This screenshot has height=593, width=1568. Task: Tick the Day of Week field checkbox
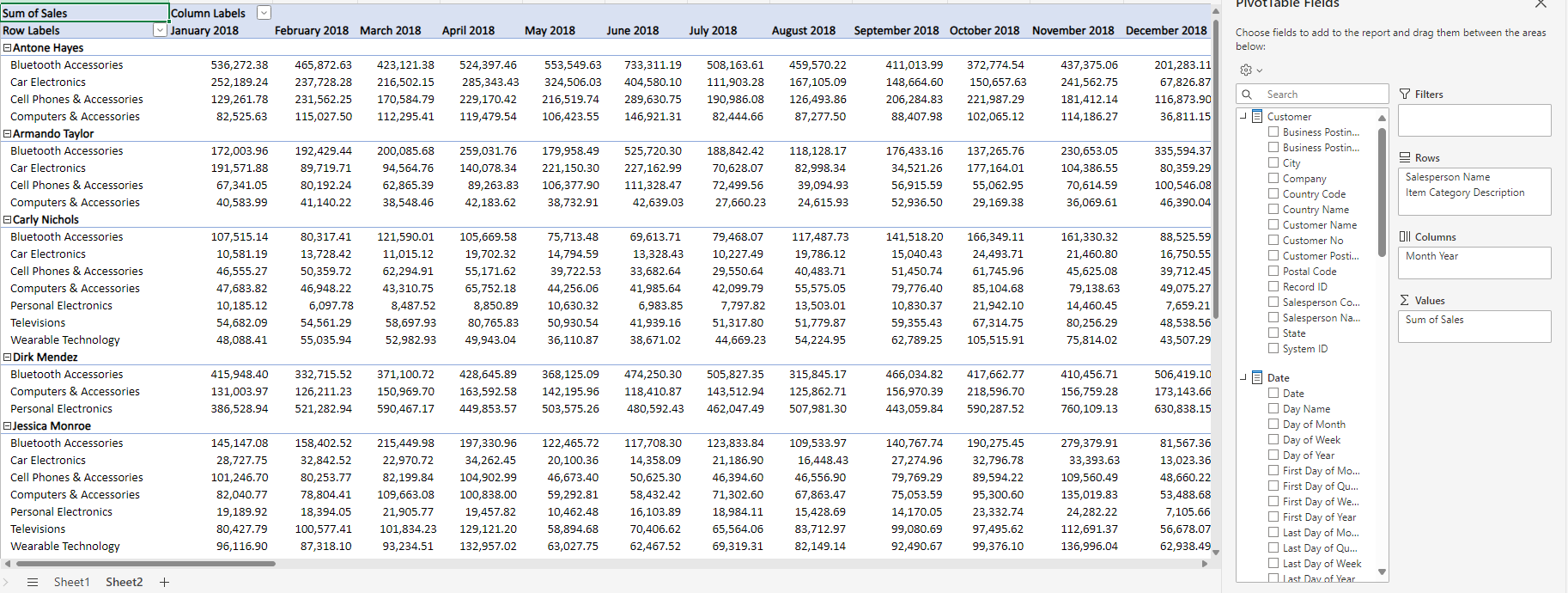[1273, 439]
